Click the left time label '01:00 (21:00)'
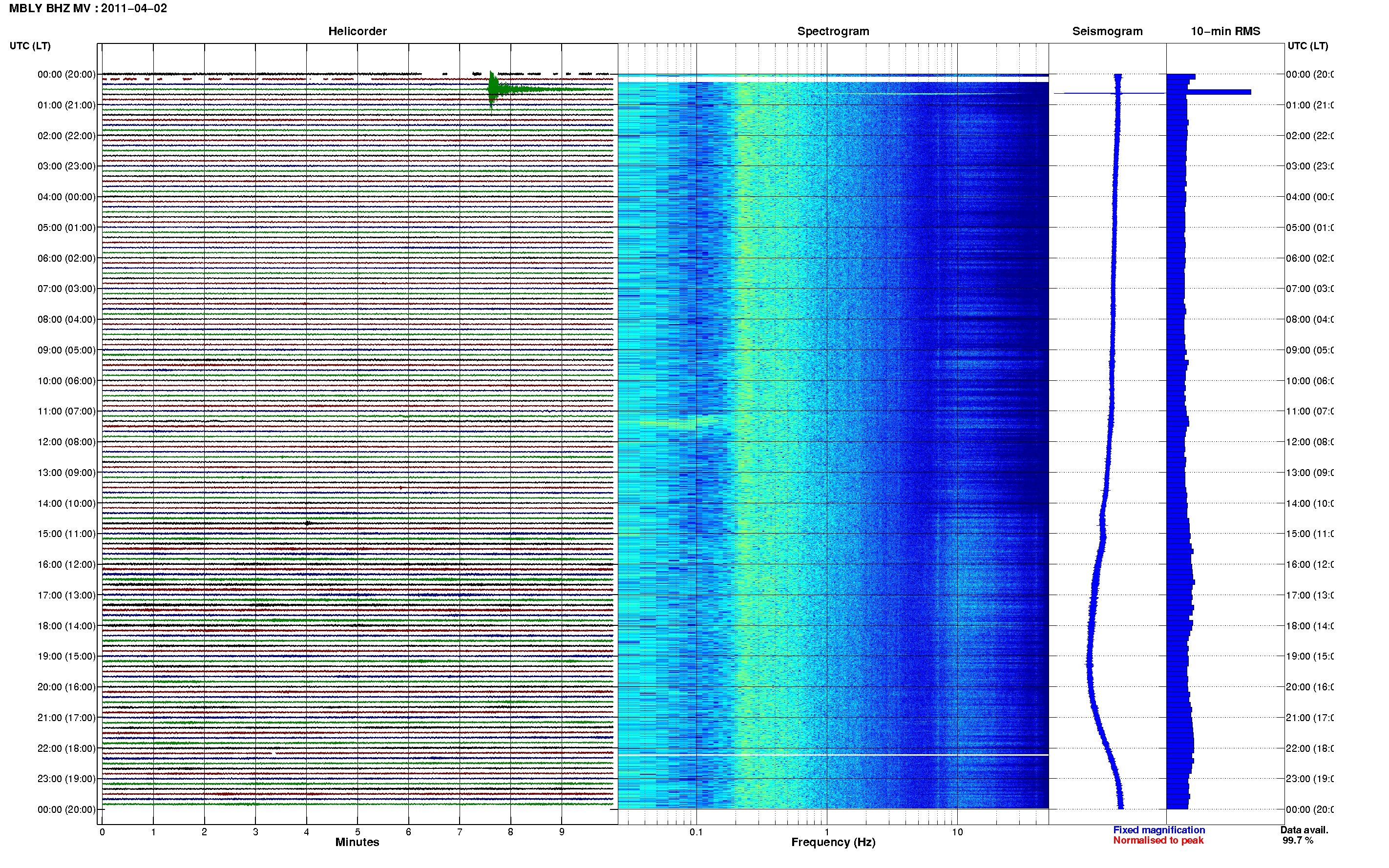The height and width of the screenshot is (868, 1389). [66, 105]
